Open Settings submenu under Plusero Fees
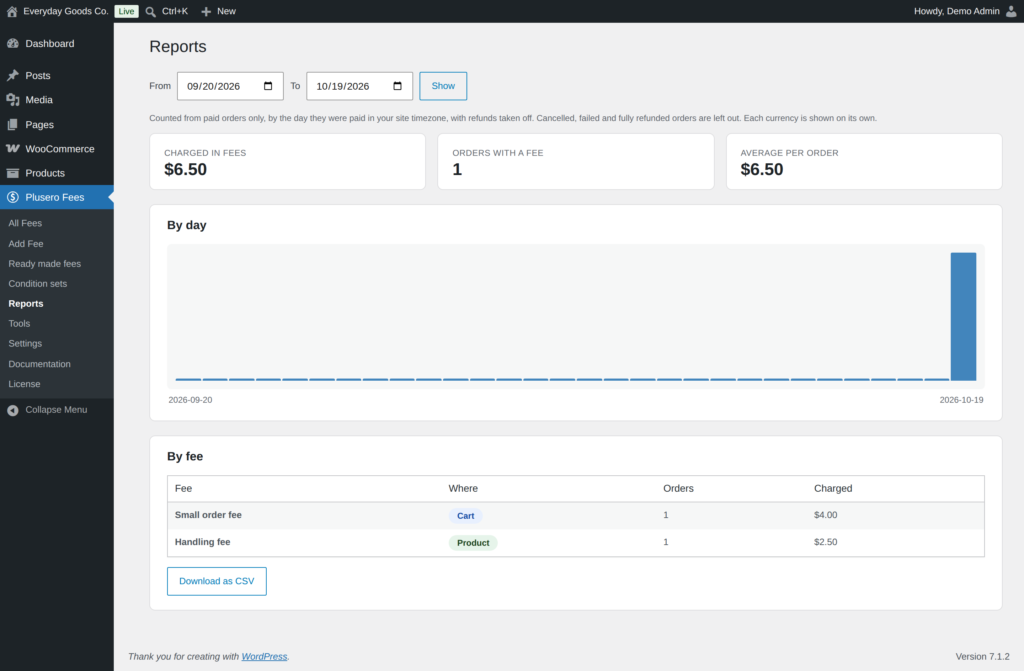The height and width of the screenshot is (671, 1024). [25, 343]
